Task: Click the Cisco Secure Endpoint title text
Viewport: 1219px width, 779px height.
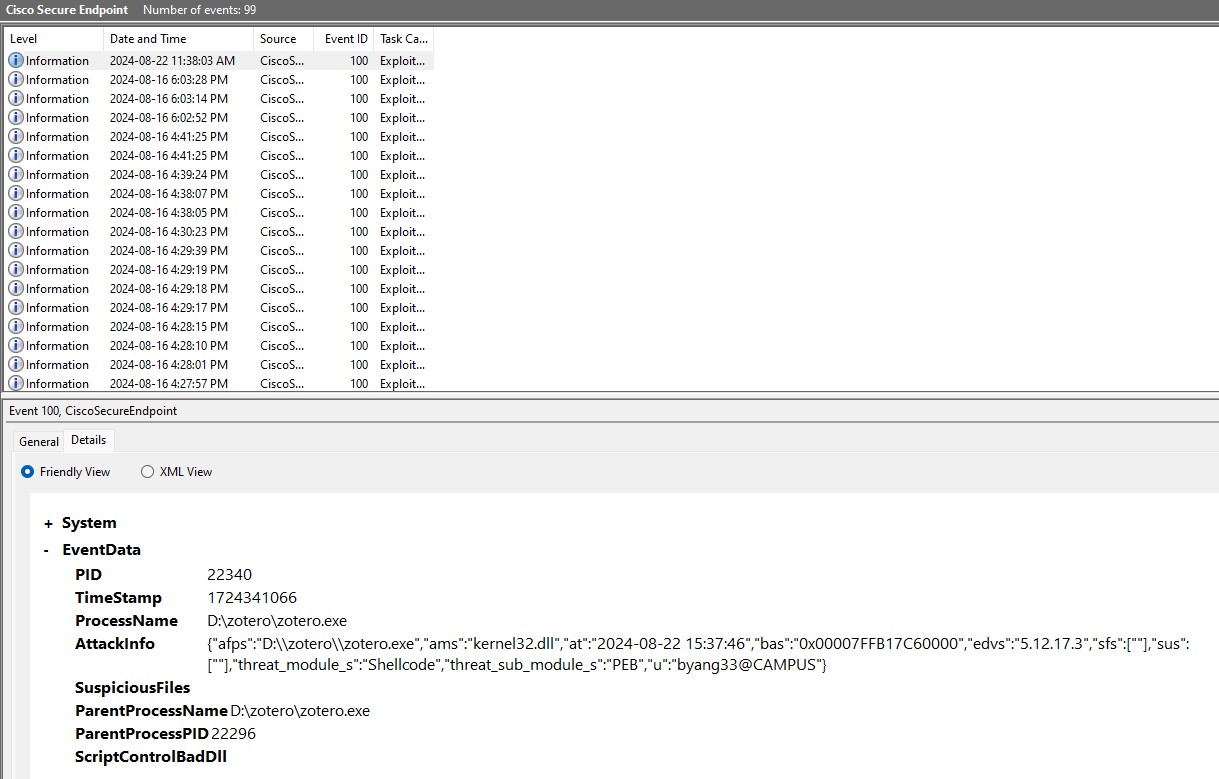Action: point(67,9)
